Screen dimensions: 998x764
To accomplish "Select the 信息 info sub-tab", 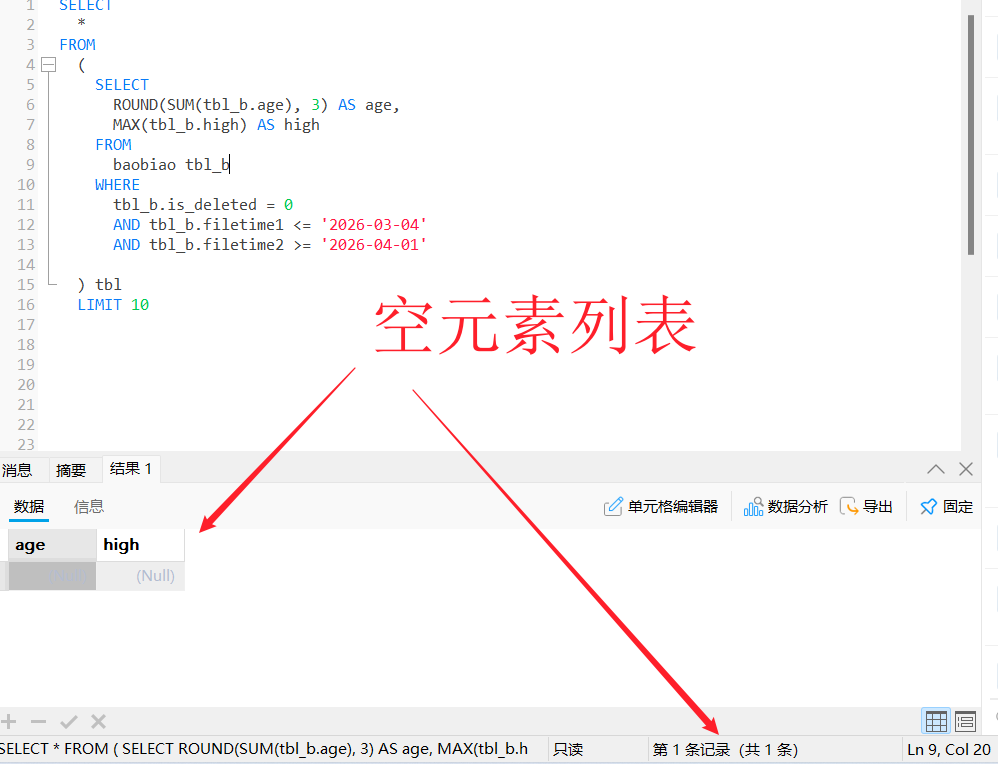I will coord(89,507).
